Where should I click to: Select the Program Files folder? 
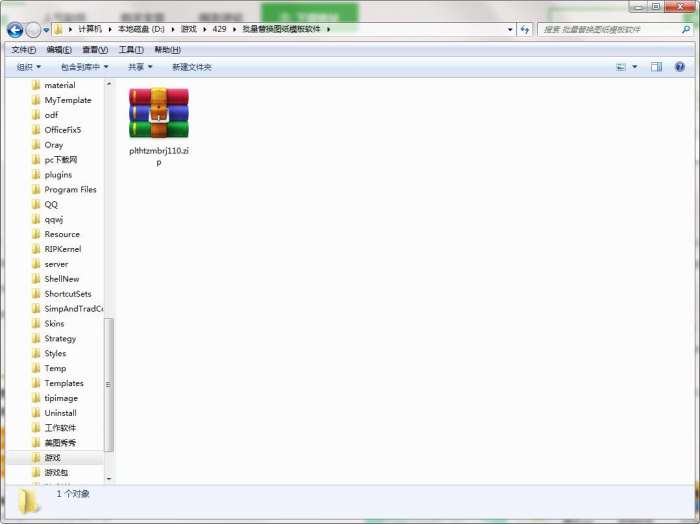pos(70,190)
